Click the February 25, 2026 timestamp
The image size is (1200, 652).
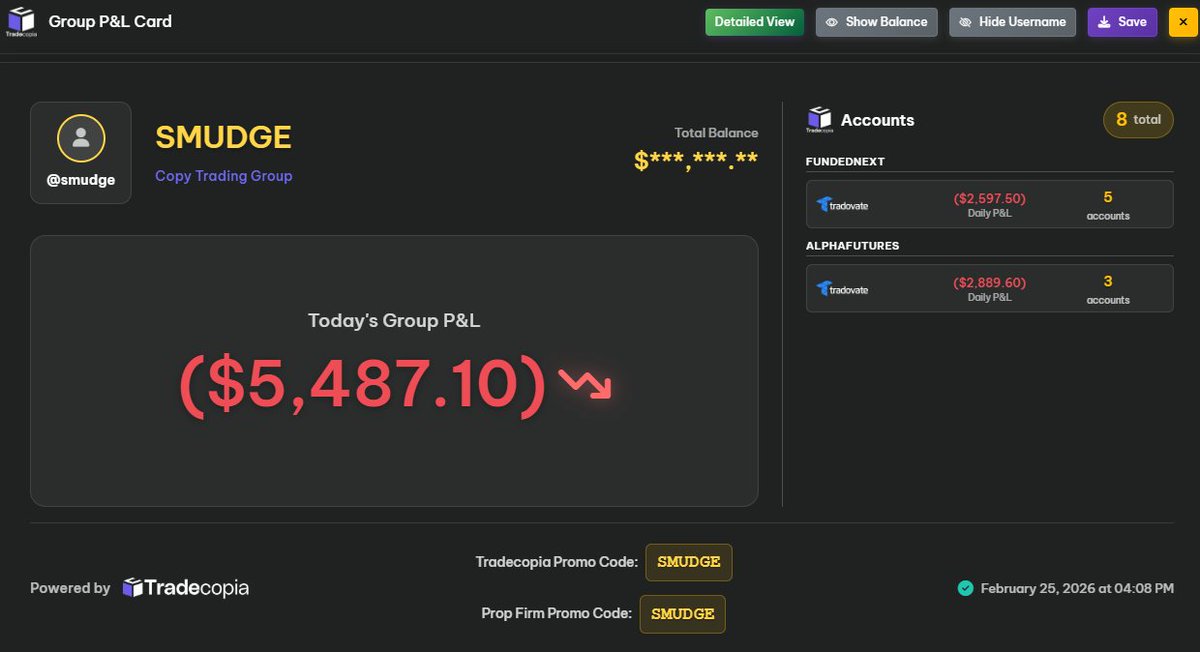point(1077,588)
